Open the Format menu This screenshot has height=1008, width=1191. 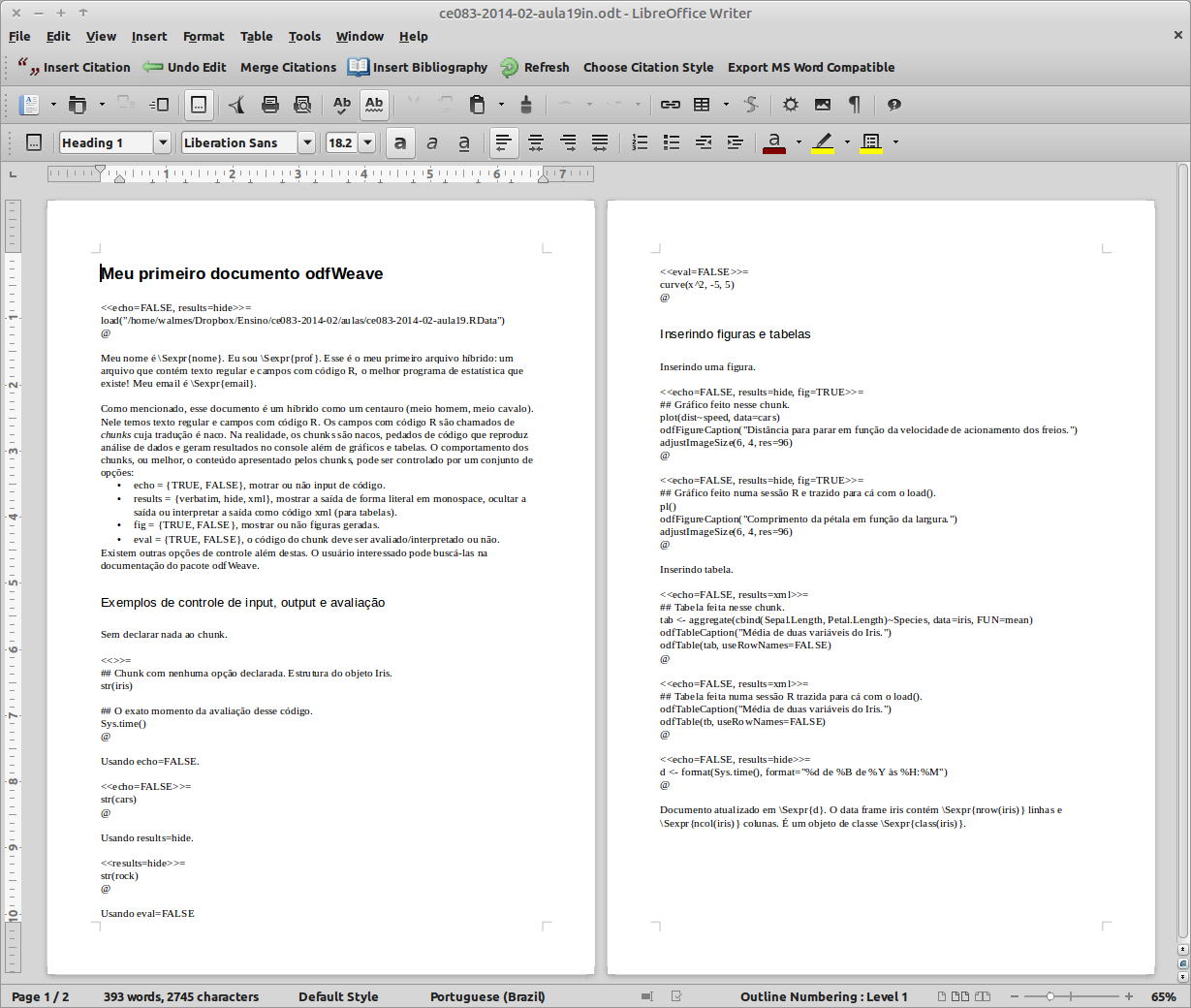point(204,37)
